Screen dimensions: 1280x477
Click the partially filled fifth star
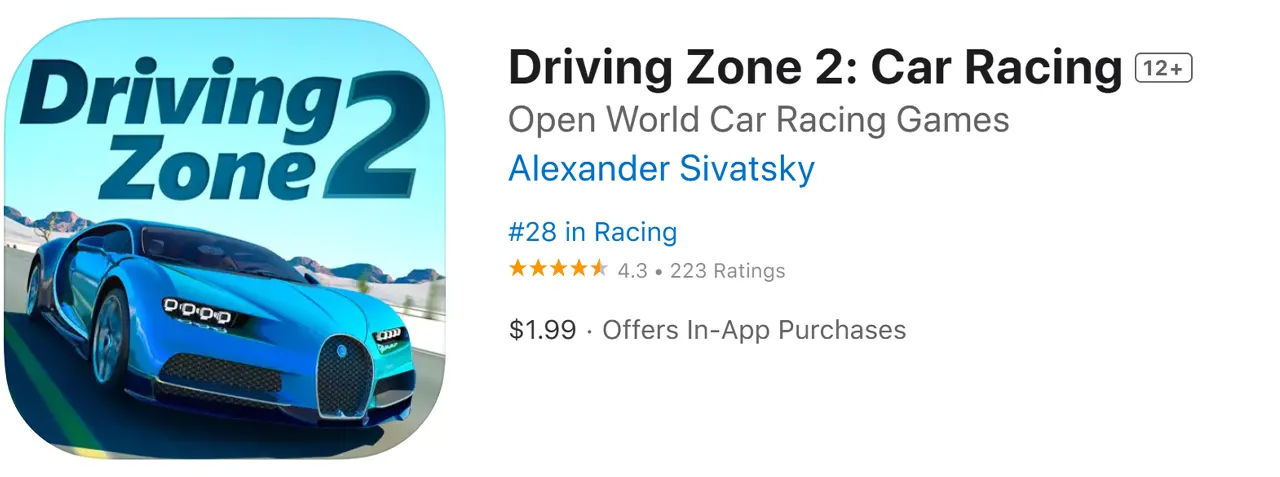pyautogui.click(x=598, y=269)
